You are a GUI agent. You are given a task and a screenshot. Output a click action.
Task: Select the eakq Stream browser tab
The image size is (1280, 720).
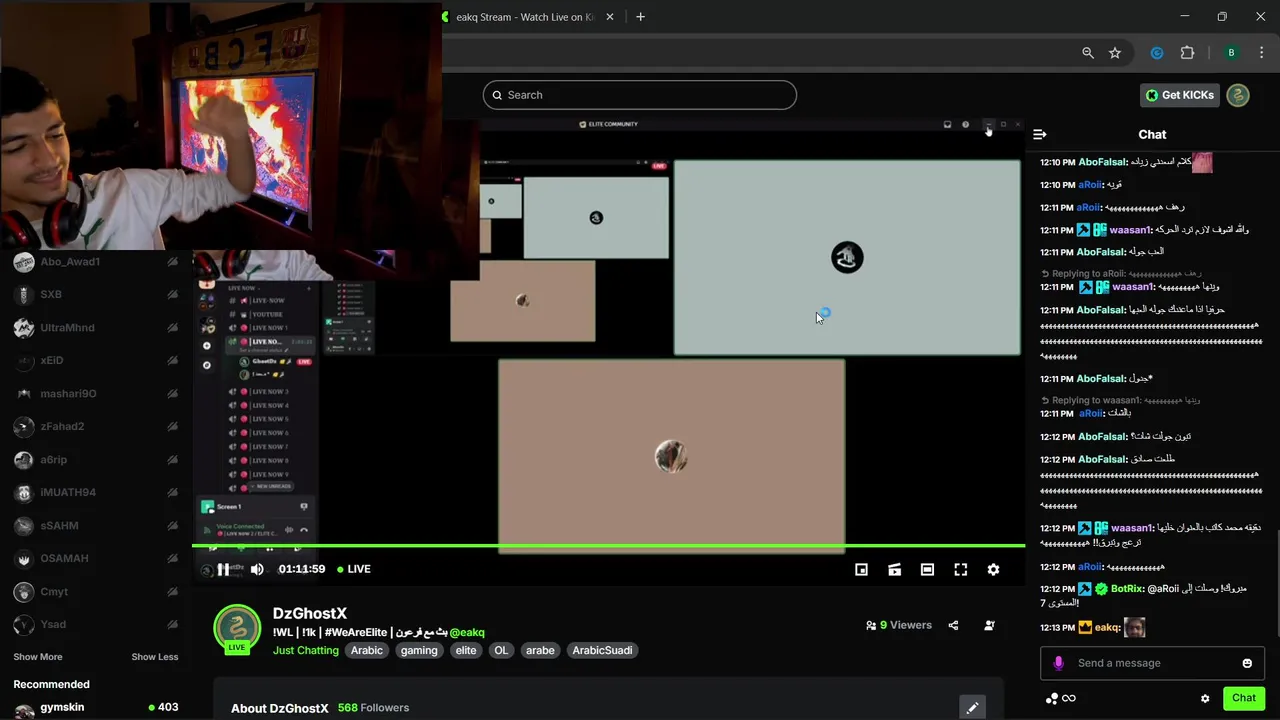526,17
